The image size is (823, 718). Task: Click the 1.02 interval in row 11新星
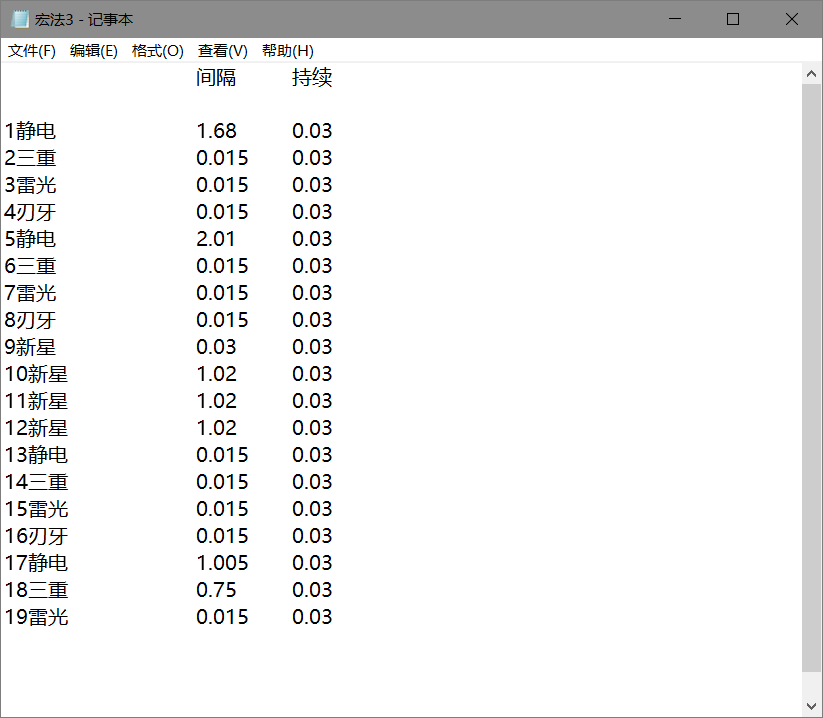(x=216, y=401)
